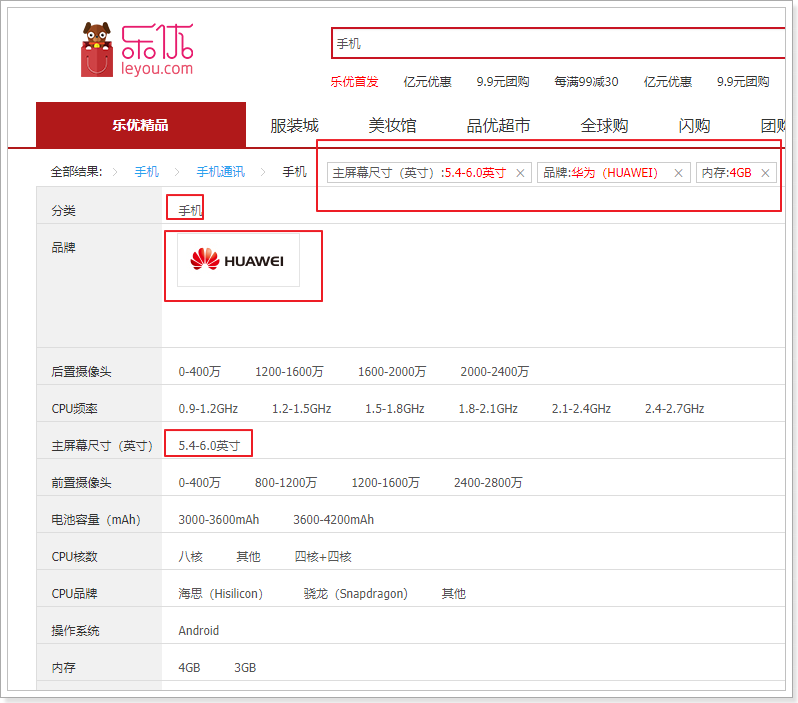The height and width of the screenshot is (703, 798).
Task: Remove the Huawei brand filter tag
Action: (x=678, y=173)
